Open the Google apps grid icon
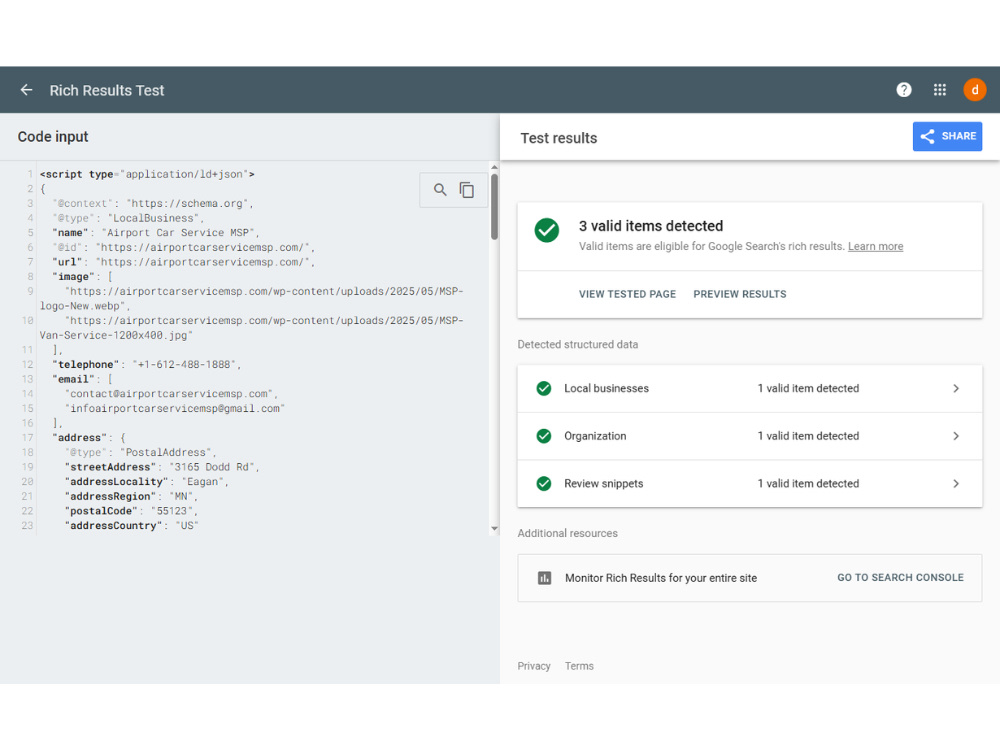 tap(939, 90)
